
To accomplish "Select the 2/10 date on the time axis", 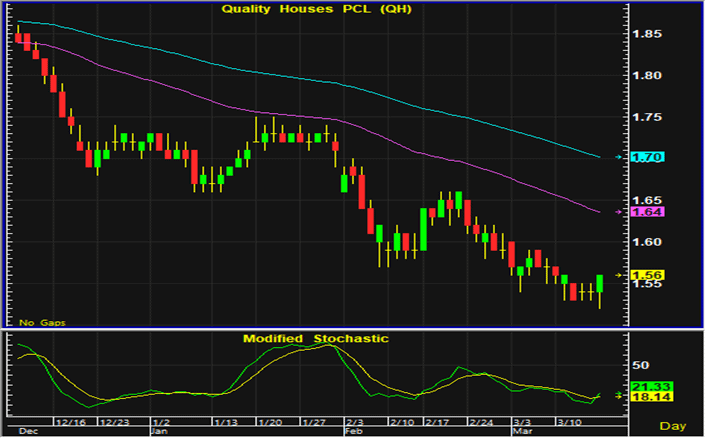I will pos(404,423).
